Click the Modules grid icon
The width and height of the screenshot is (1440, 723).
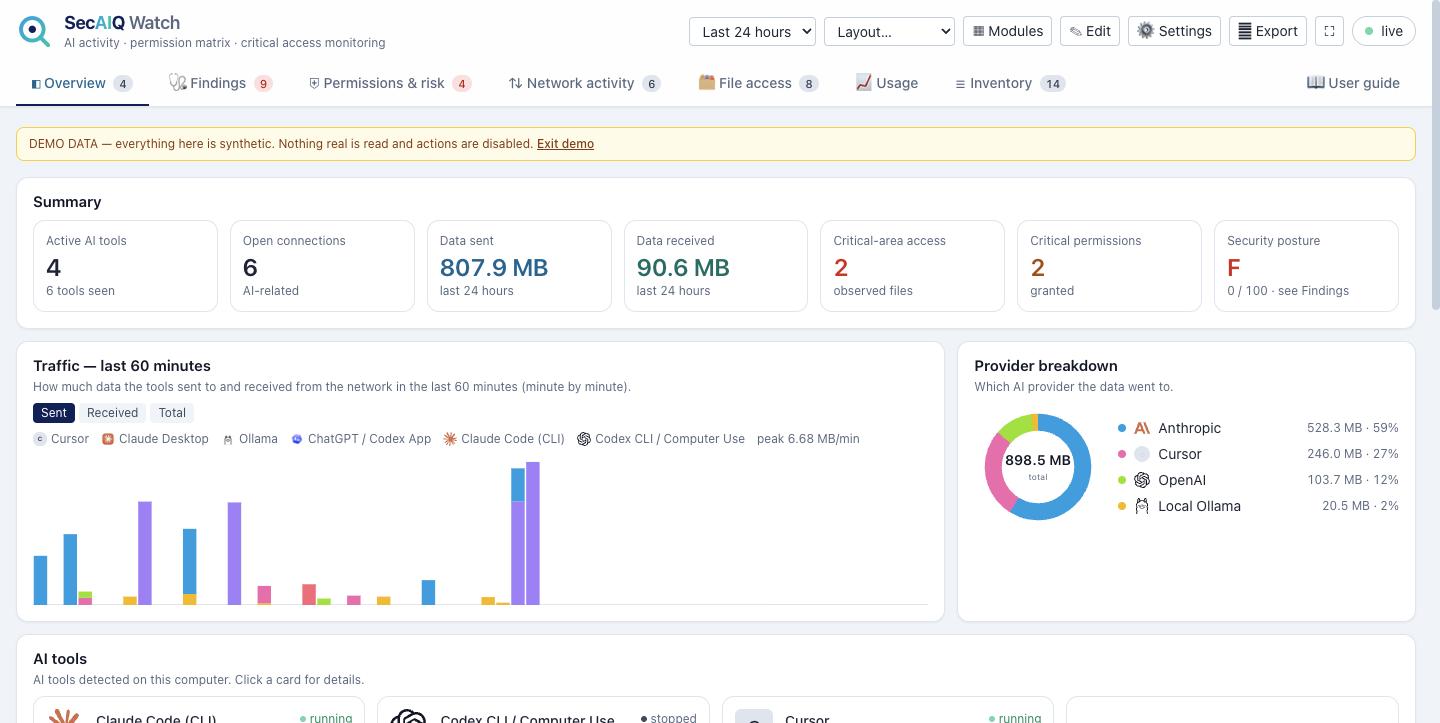(x=979, y=31)
